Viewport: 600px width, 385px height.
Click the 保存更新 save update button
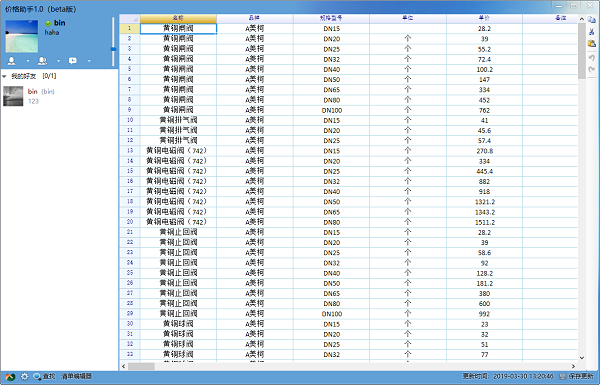(x=576, y=377)
